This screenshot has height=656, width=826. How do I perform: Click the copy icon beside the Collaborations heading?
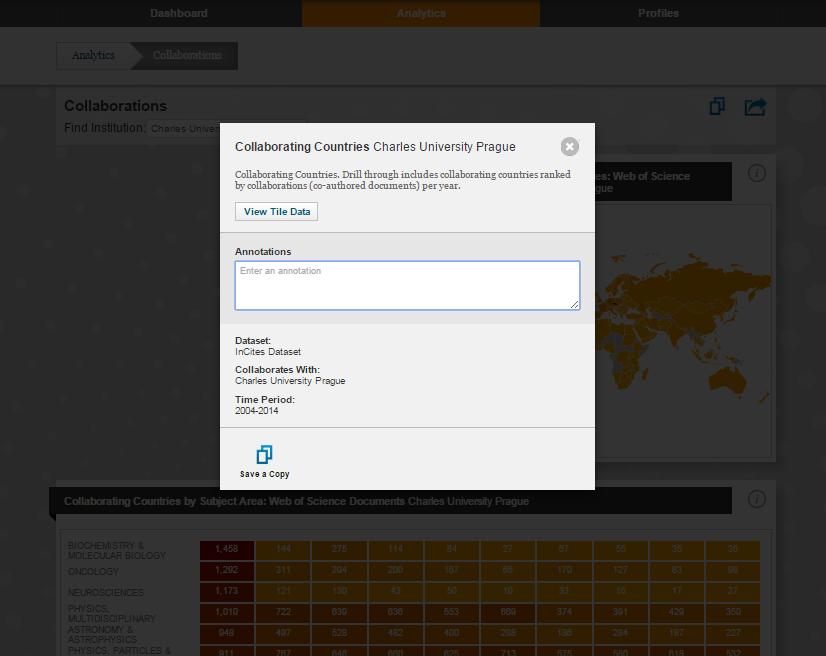tap(717, 106)
